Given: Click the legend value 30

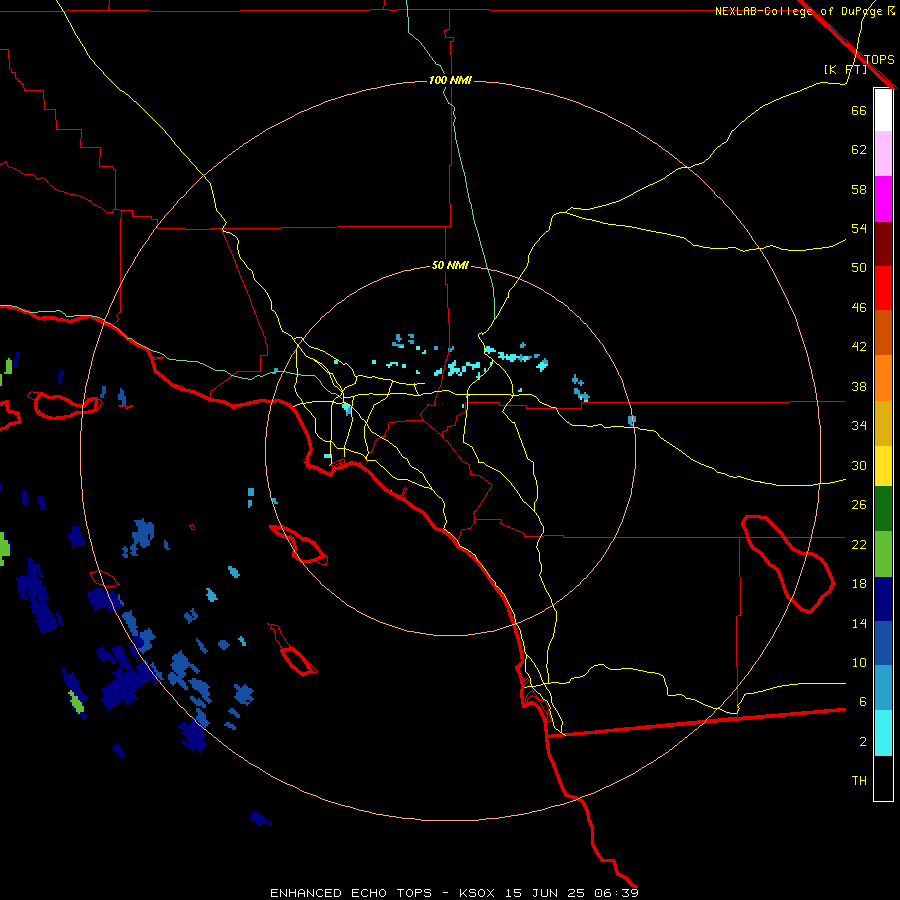Looking at the screenshot, I should click(x=859, y=465).
